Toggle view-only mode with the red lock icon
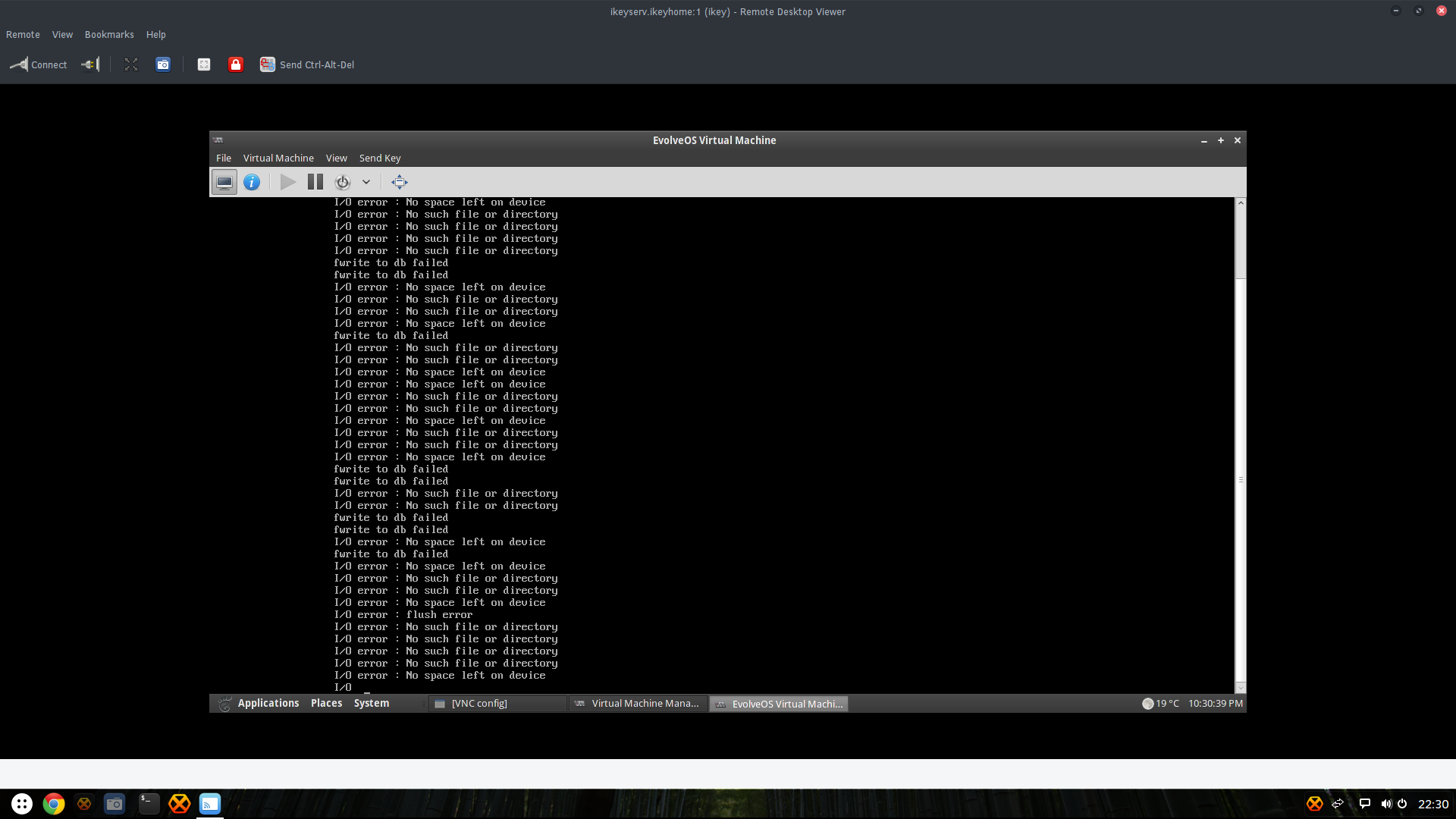 pos(236,64)
